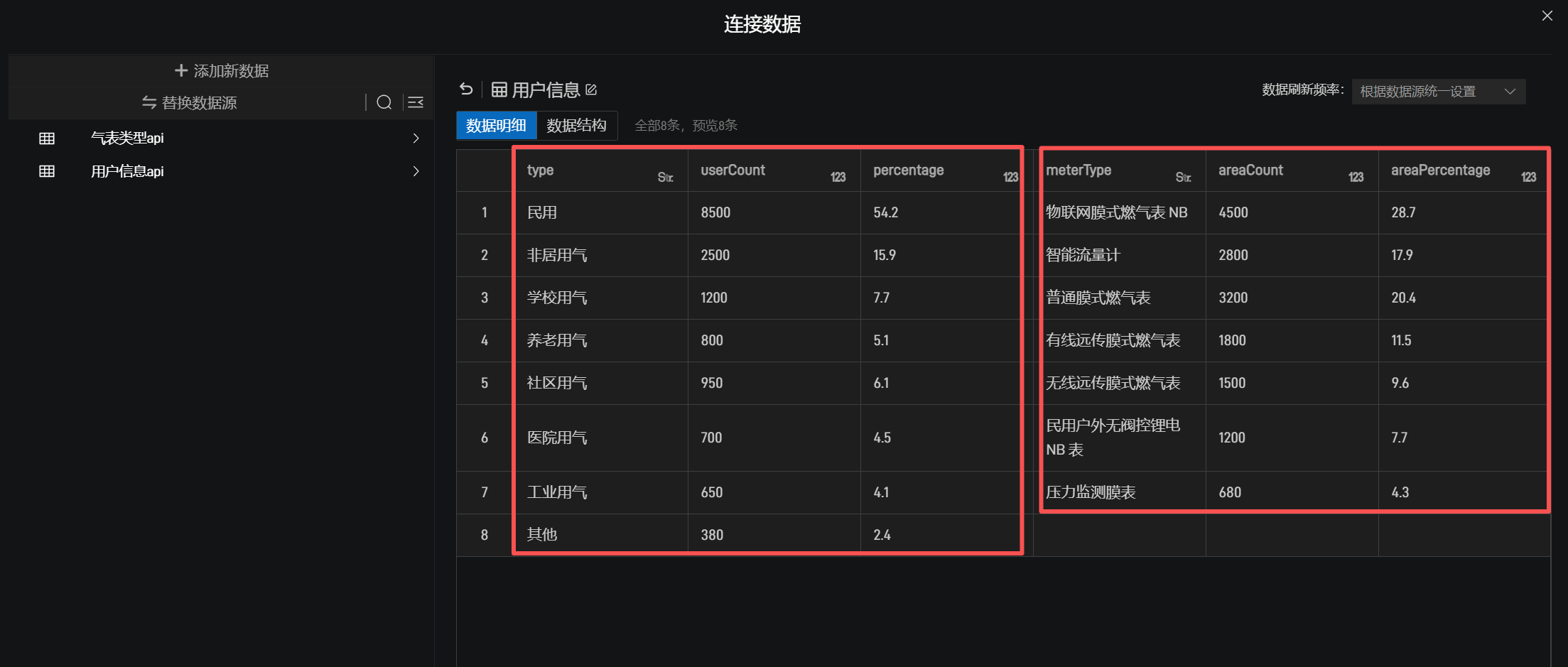This screenshot has height=667, width=1568.
Task: Click the back arrow icon beside 用户信息
Action: (x=466, y=90)
